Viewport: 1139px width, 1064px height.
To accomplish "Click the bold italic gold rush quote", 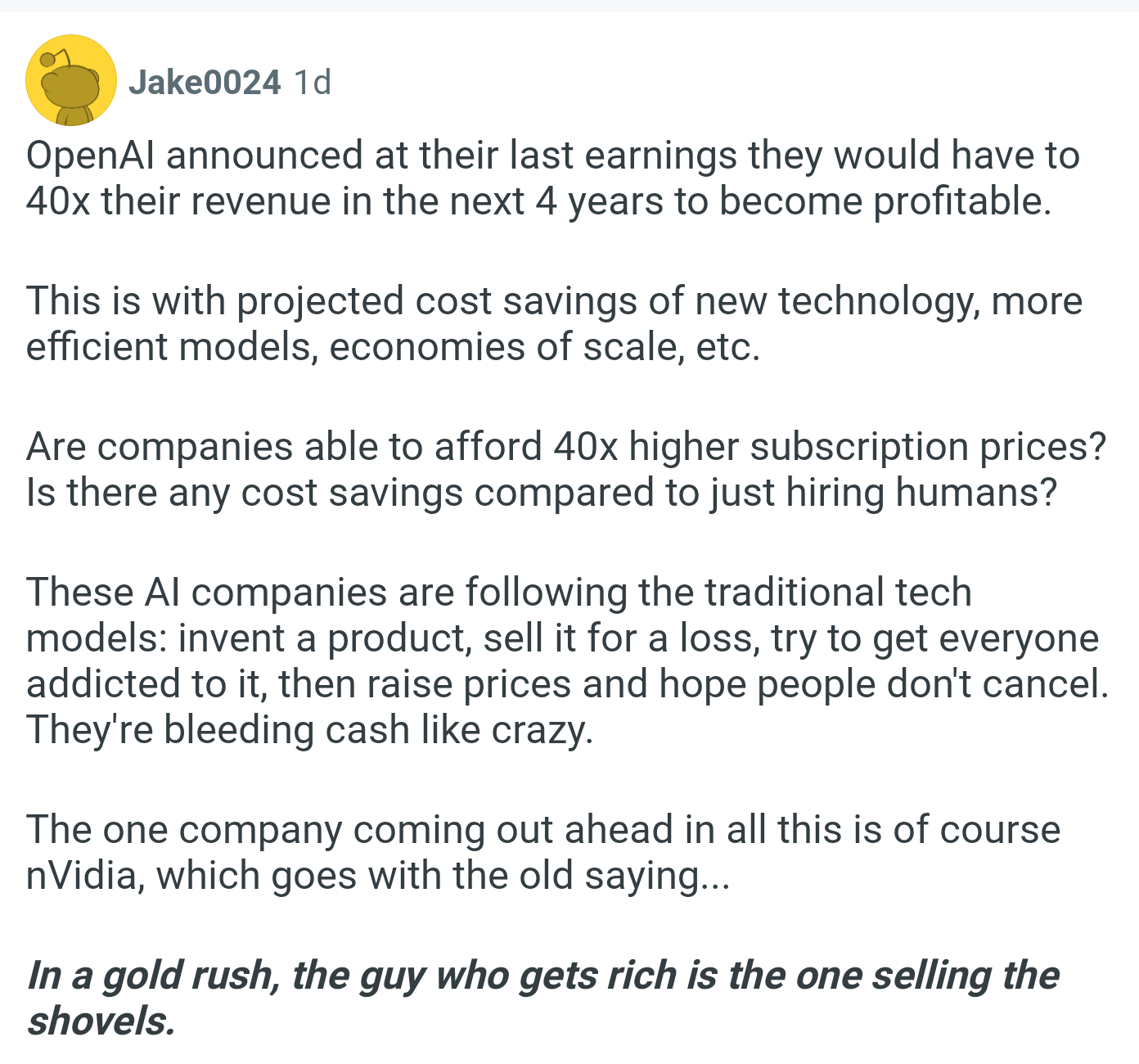I will 542,998.
